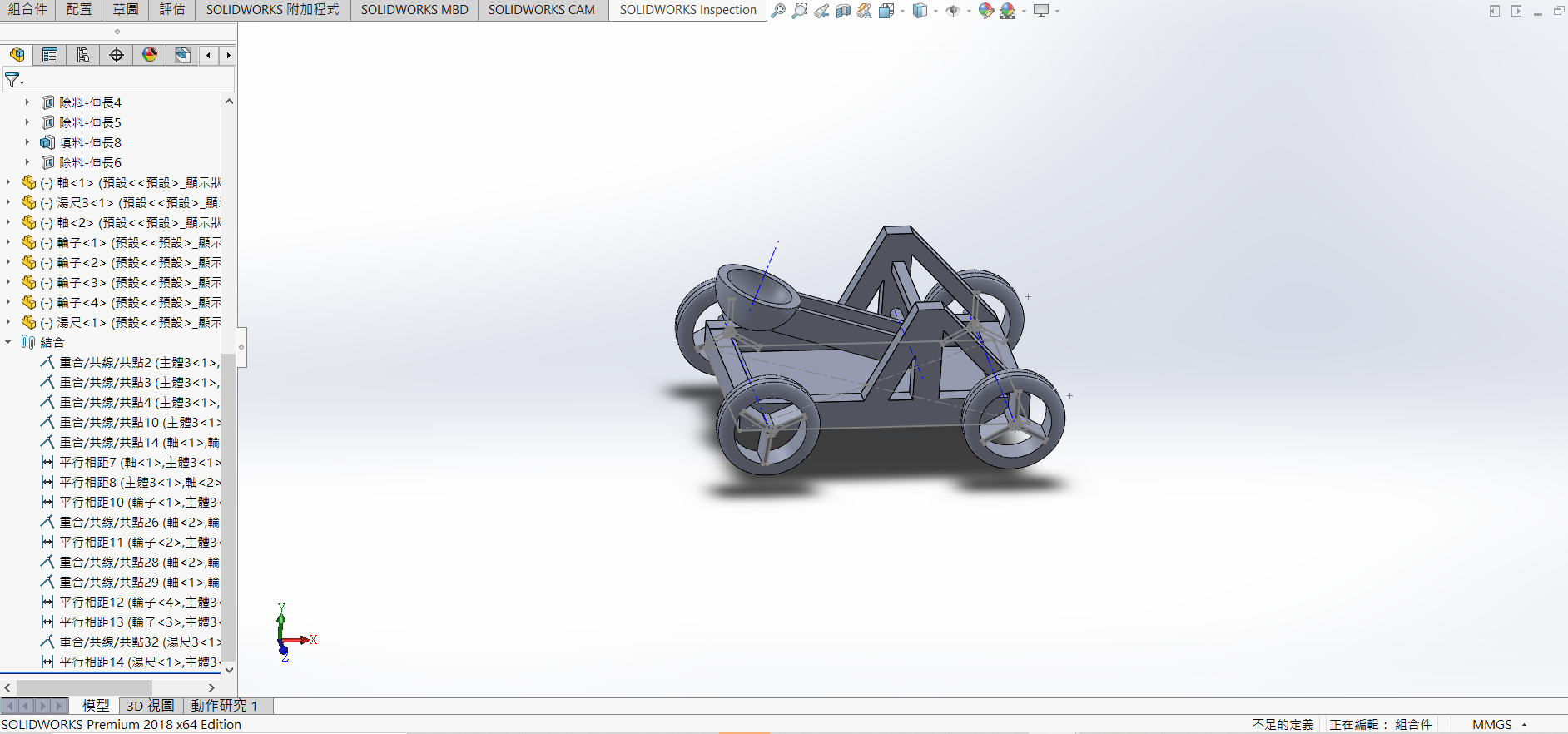Select the Zoom to Area tool
This screenshot has height=734, width=1568.
point(800,11)
